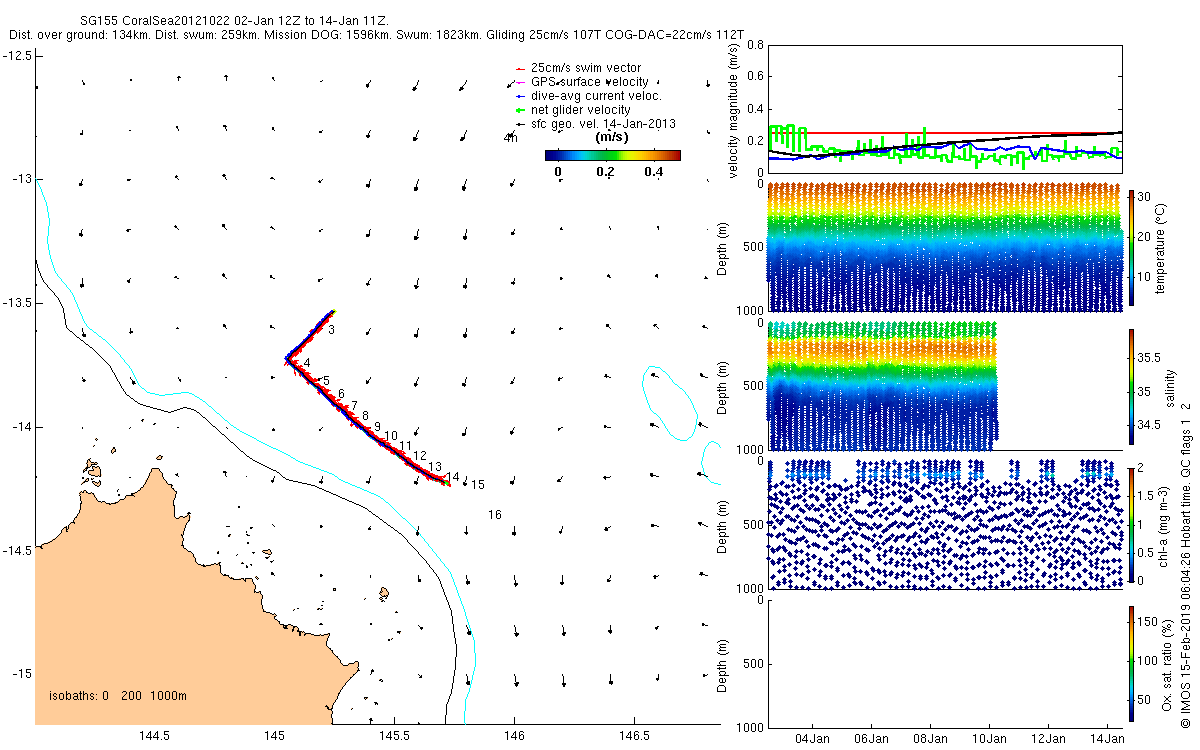
Task: Click glider track day label '3'
Action: (x=331, y=330)
